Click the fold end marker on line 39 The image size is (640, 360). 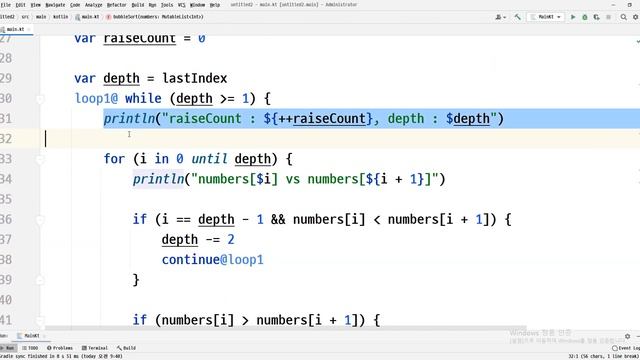40,280
